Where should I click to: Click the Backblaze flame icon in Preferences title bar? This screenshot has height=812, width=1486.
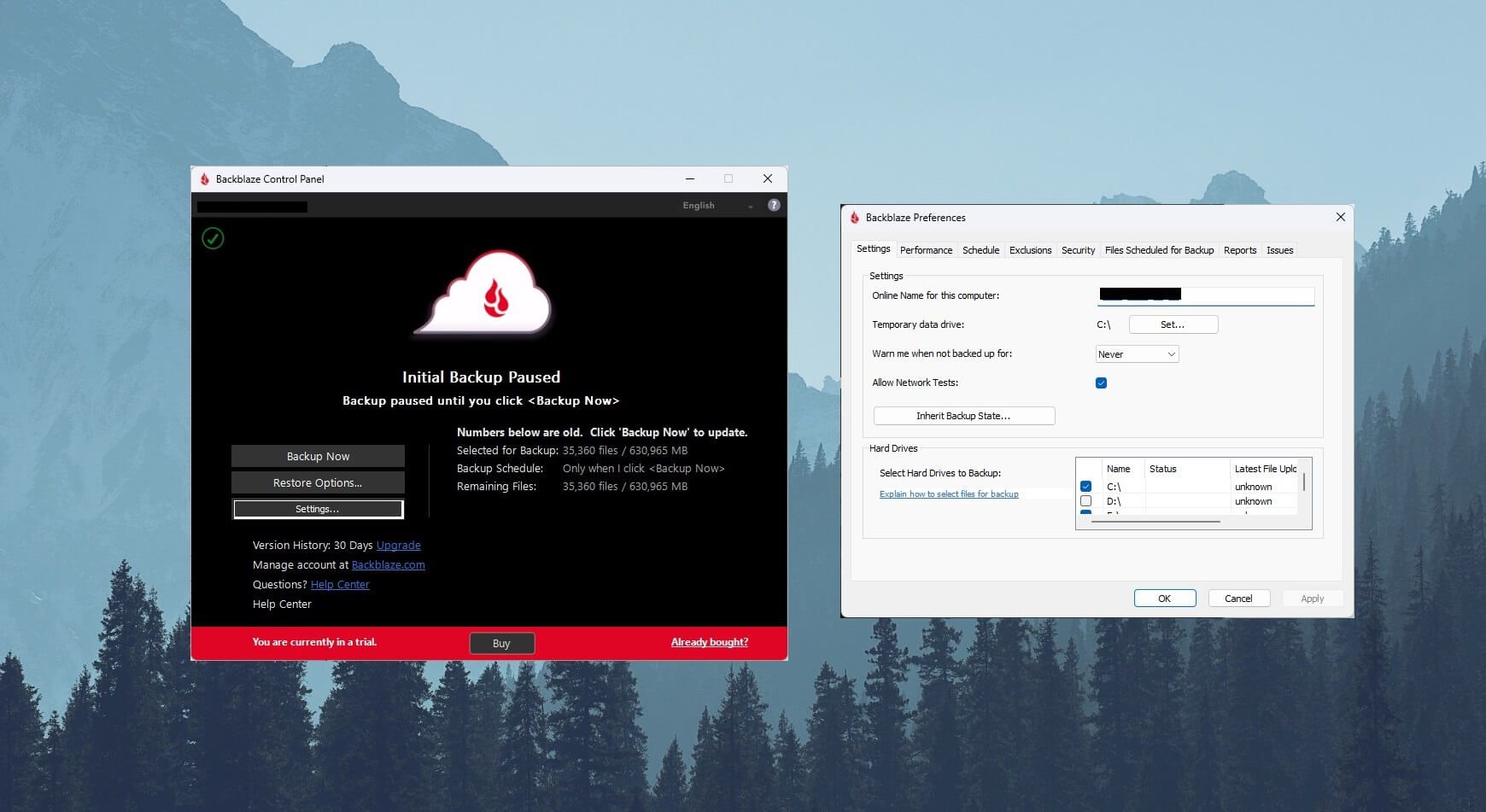tap(855, 218)
